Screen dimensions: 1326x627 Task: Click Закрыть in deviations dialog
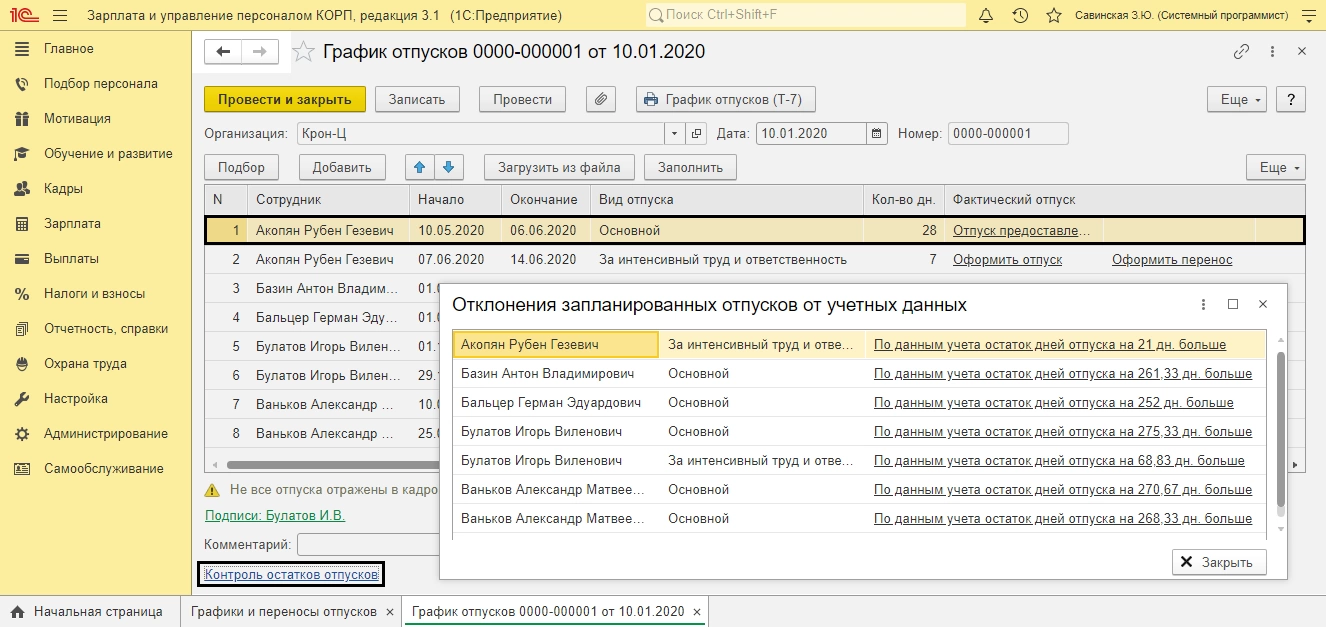1218,562
